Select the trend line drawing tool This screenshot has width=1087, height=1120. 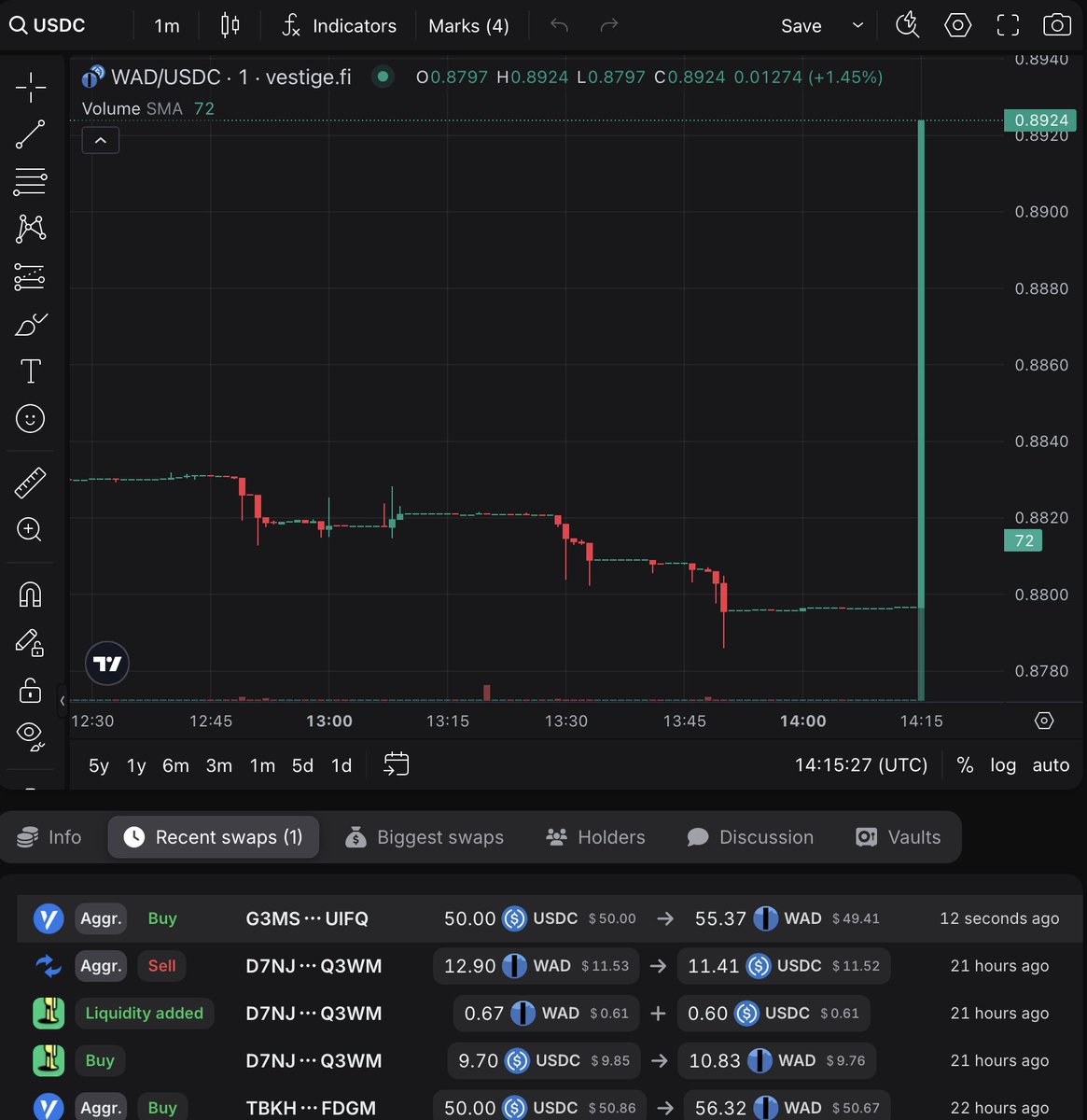click(30, 134)
